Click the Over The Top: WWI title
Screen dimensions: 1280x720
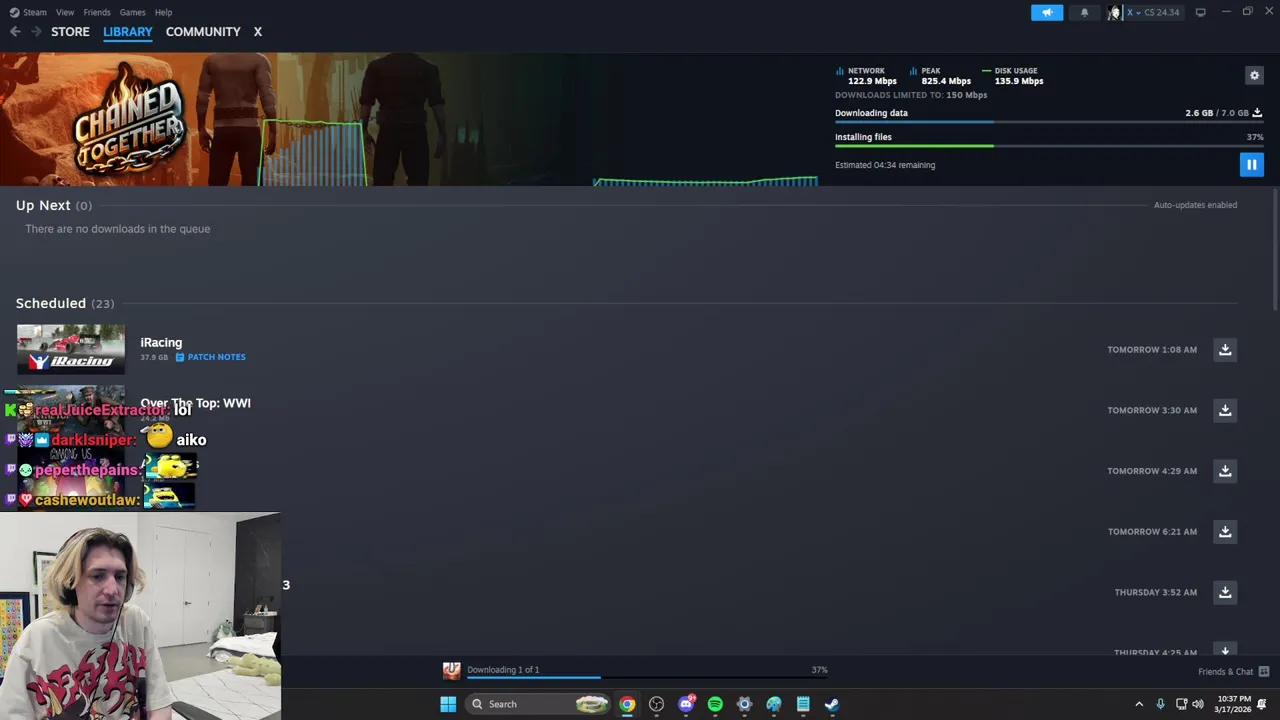pos(195,403)
